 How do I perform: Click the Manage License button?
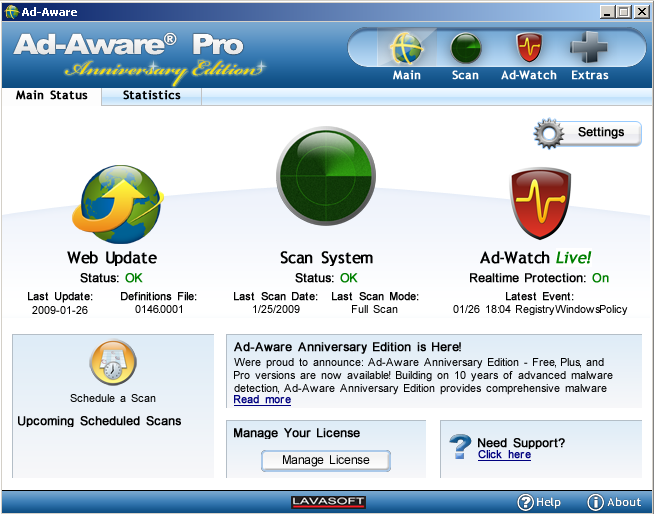326,460
